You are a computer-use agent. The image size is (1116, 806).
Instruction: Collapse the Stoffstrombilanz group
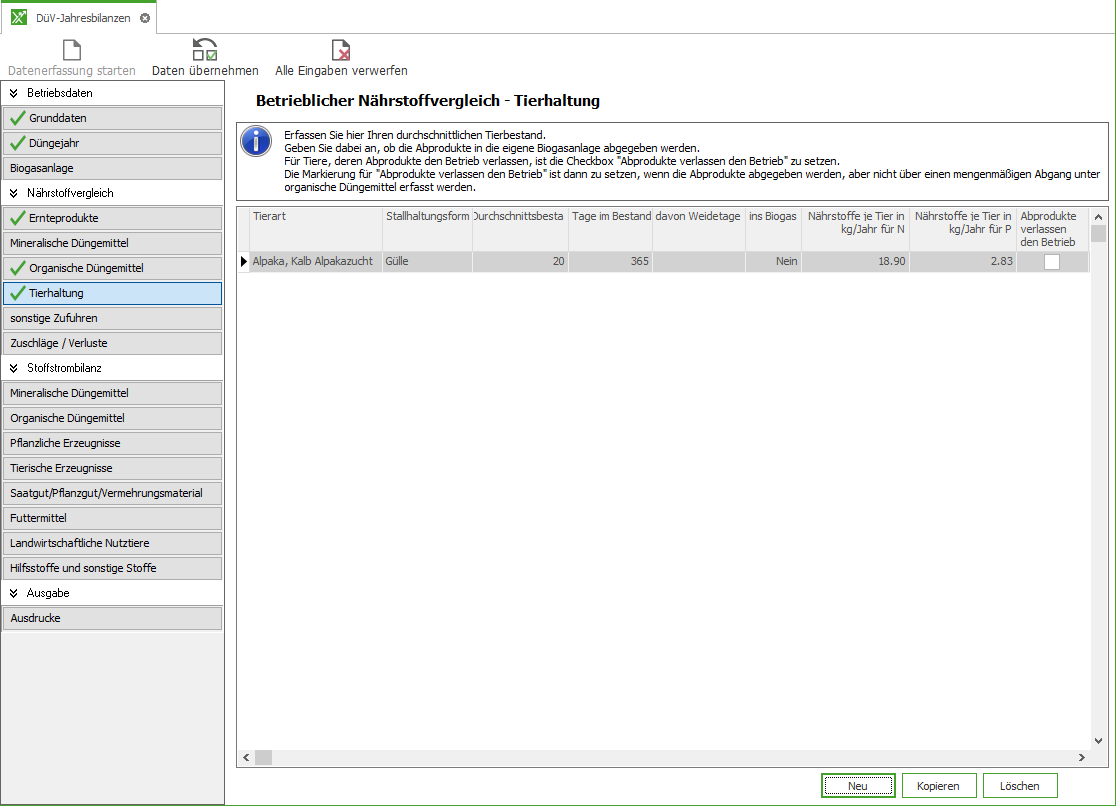coord(14,368)
